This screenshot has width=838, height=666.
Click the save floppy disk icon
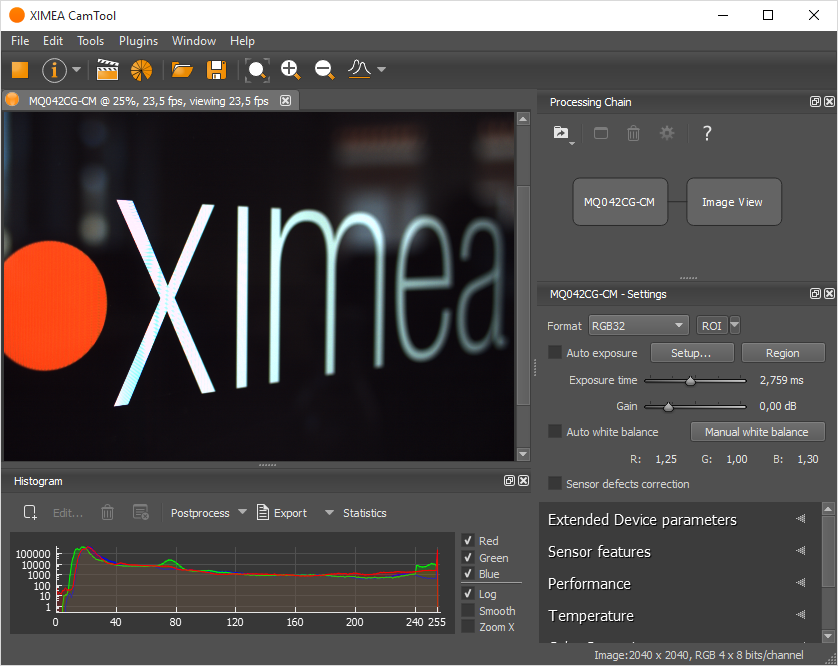tap(216, 70)
